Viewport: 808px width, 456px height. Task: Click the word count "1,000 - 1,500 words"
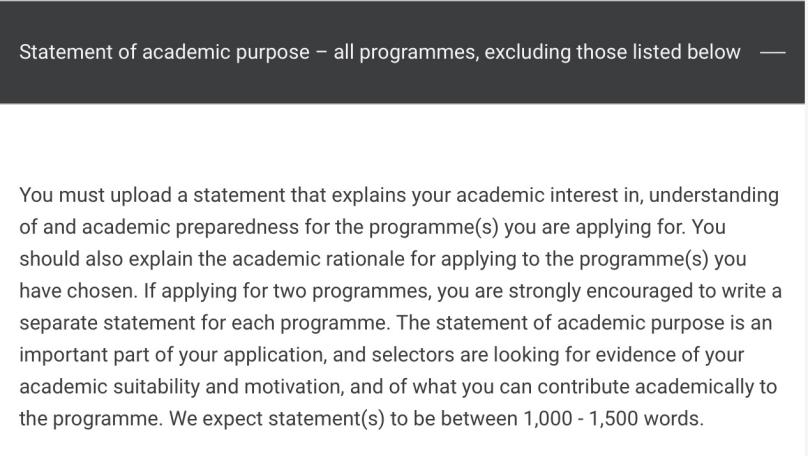613,419
